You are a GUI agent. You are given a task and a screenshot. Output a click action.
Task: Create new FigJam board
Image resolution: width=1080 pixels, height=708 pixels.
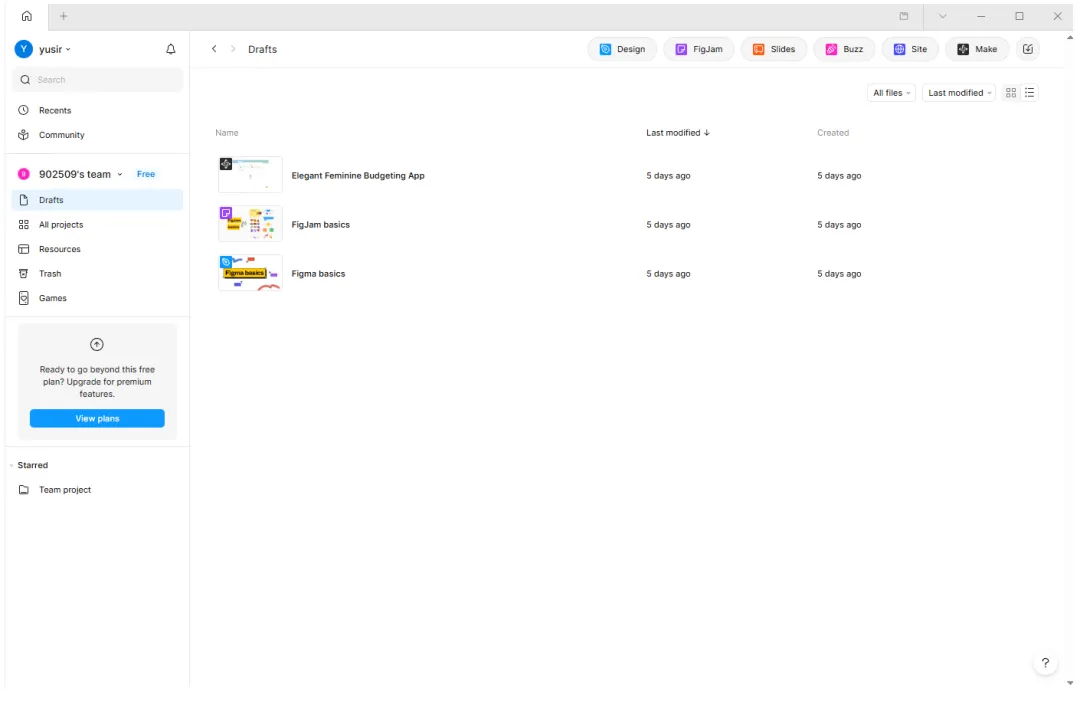point(699,49)
